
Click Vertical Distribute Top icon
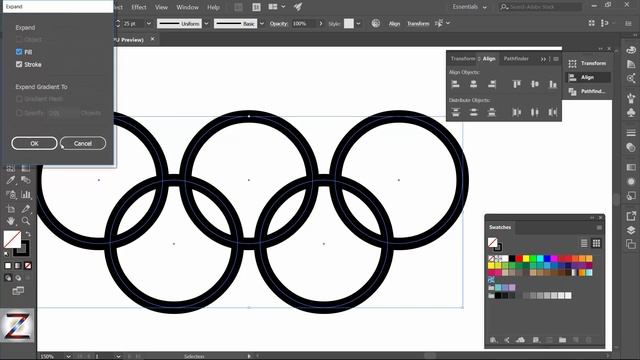[456, 112]
